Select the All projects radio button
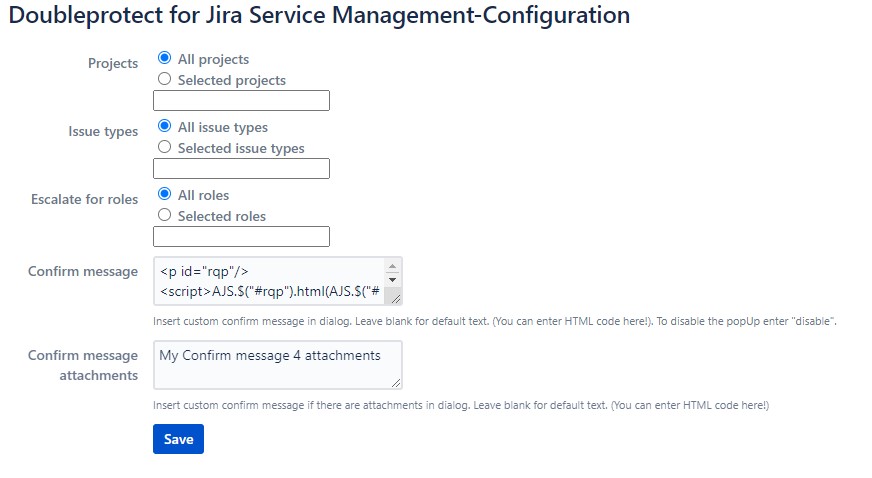The width and height of the screenshot is (872, 478). click(165, 59)
